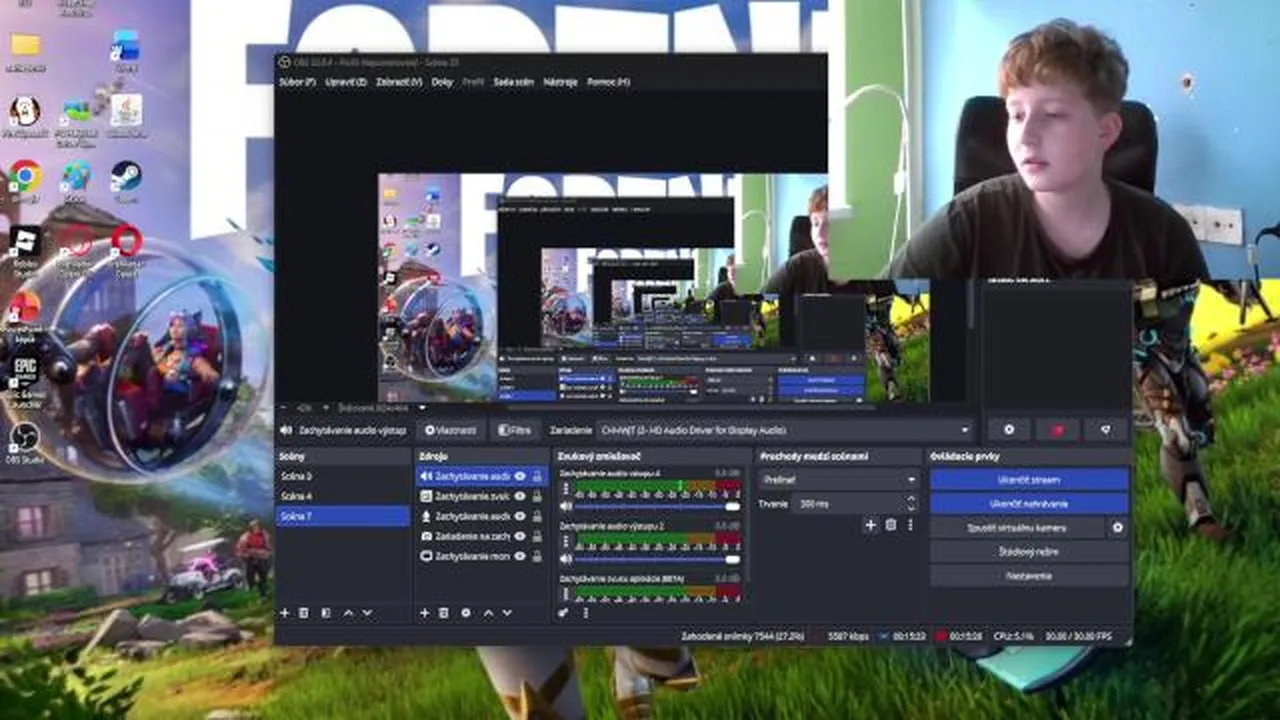
Task: Open Štúdiový režim (studio mode)
Action: click(1029, 551)
